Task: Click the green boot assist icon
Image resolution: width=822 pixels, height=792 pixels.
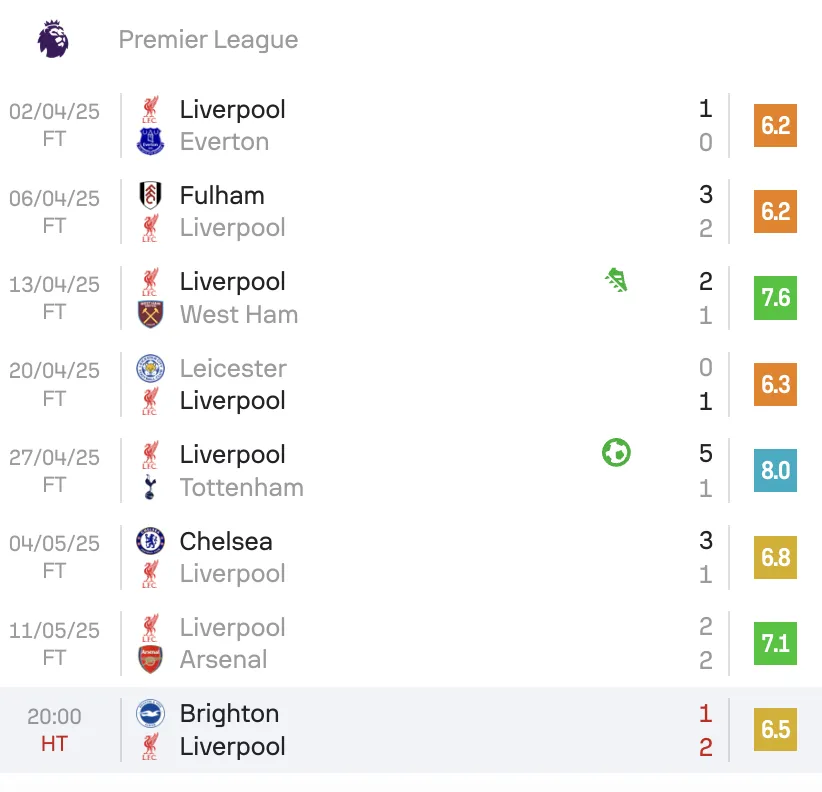Action: pos(616,281)
